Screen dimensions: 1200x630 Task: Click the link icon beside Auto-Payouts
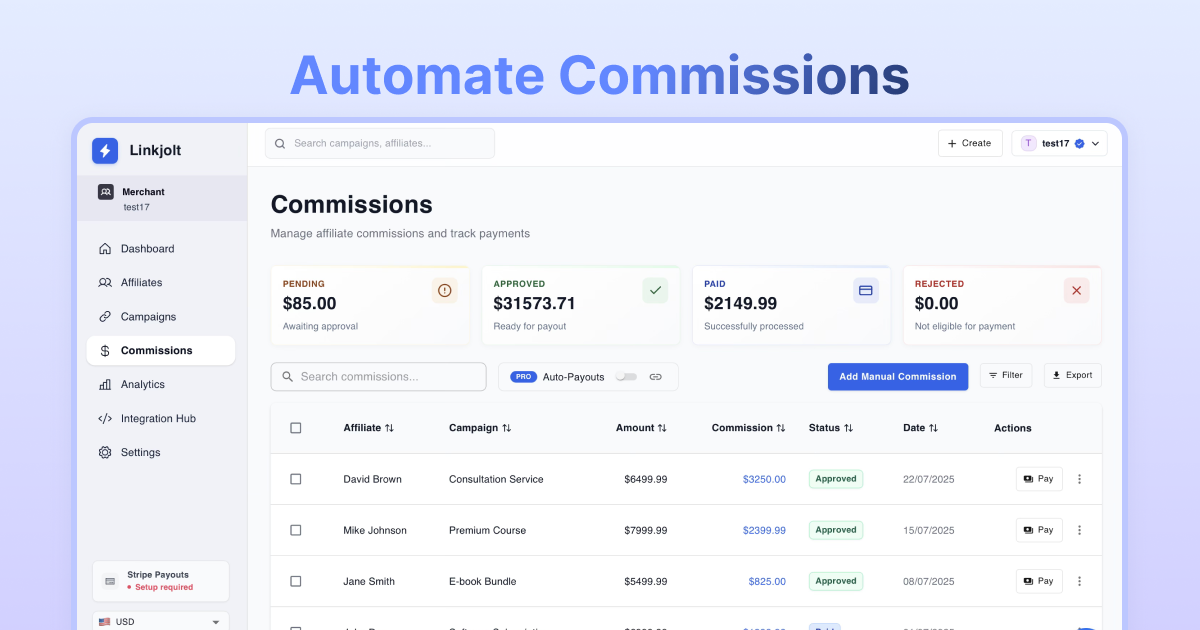(x=656, y=377)
